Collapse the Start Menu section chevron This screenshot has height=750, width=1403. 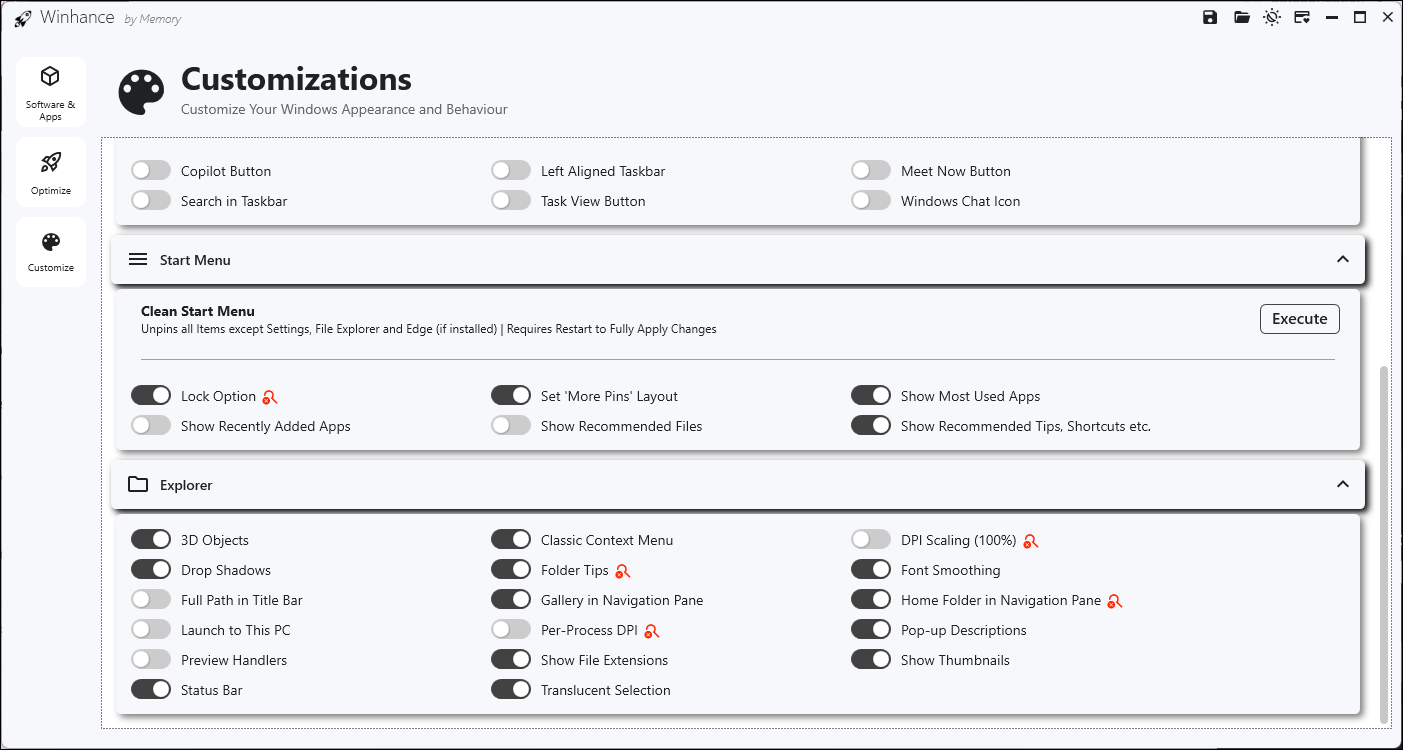pos(1343,260)
